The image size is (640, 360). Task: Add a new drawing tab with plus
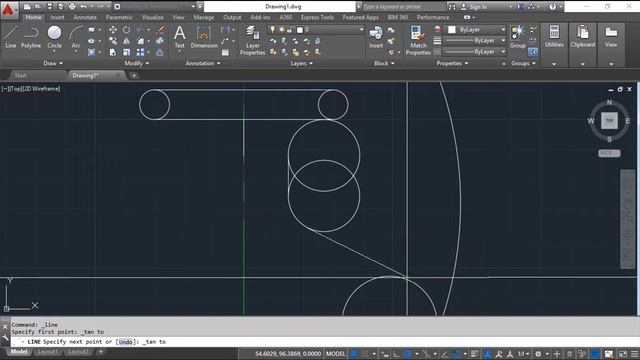coord(134,76)
